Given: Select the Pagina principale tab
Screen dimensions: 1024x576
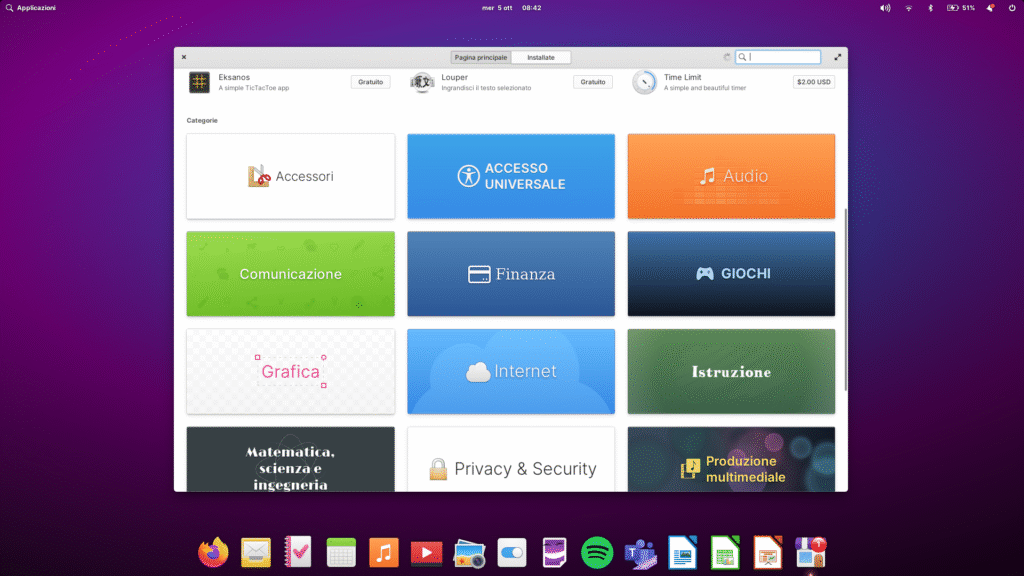Looking at the screenshot, I should pyautogui.click(x=480, y=57).
